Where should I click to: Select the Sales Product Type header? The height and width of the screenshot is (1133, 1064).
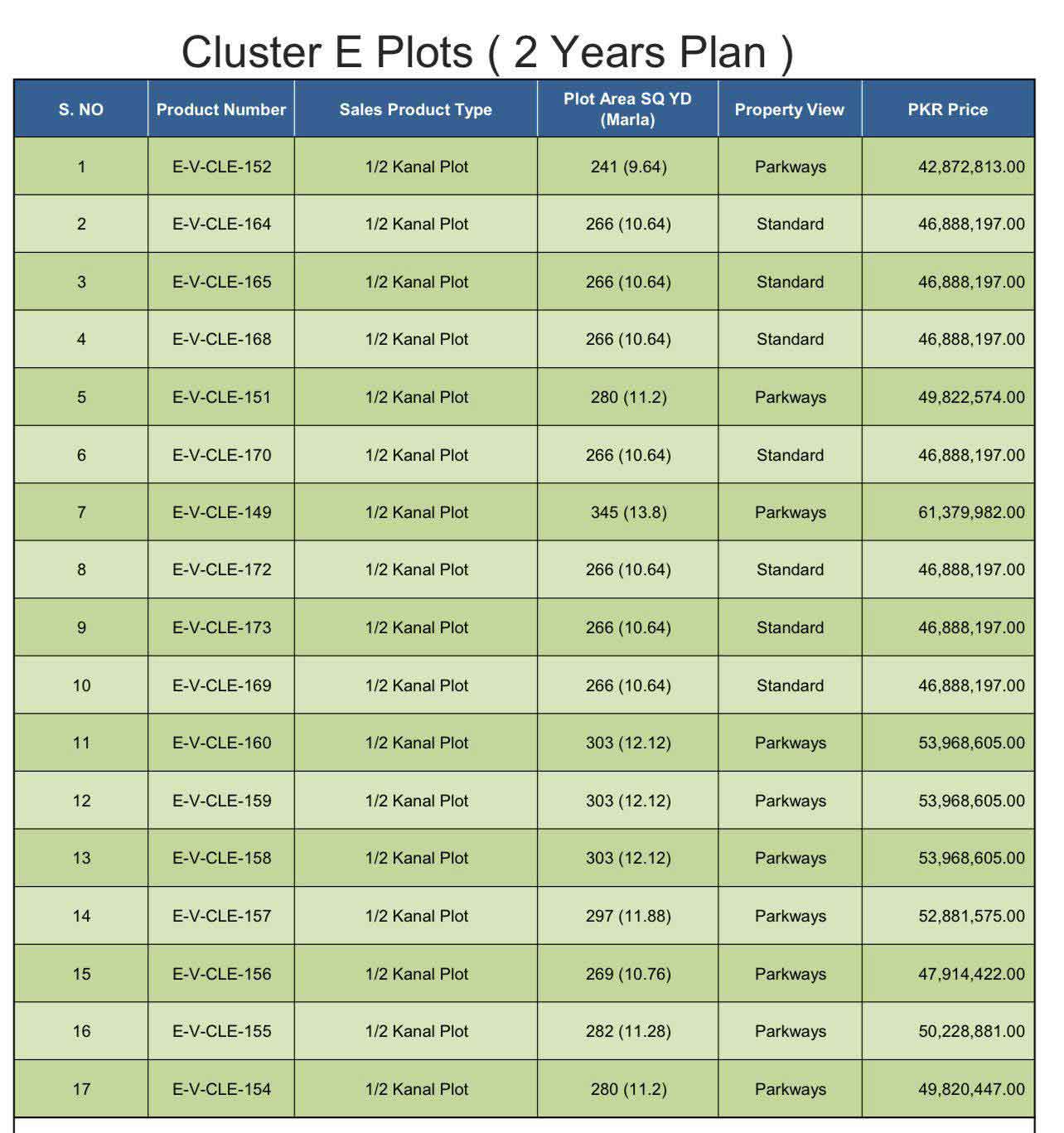(416, 109)
